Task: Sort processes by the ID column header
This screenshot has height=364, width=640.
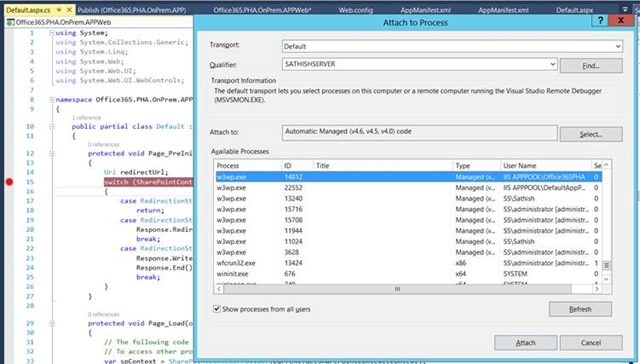Action: click(x=297, y=166)
